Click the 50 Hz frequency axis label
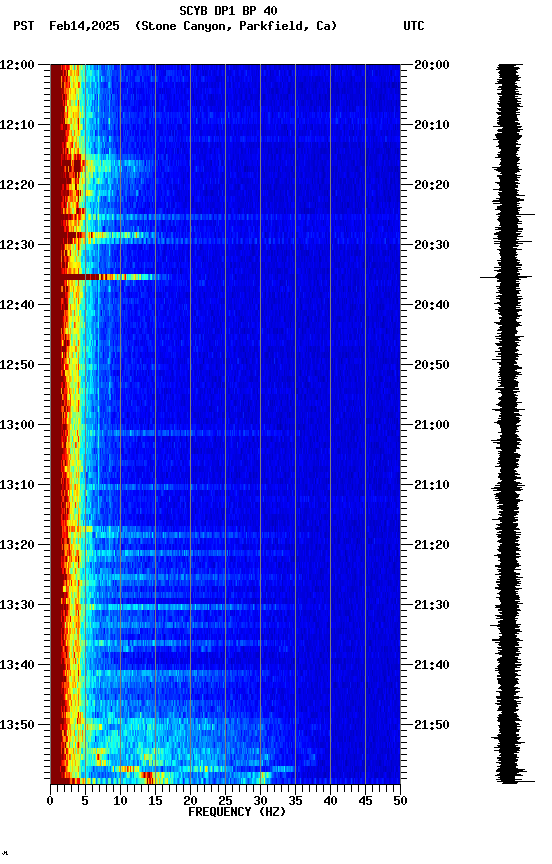This screenshot has height=864, width=552. click(401, 801)
